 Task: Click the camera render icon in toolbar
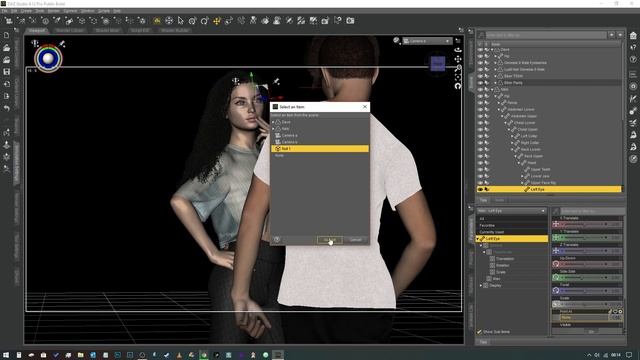[350, 20]
